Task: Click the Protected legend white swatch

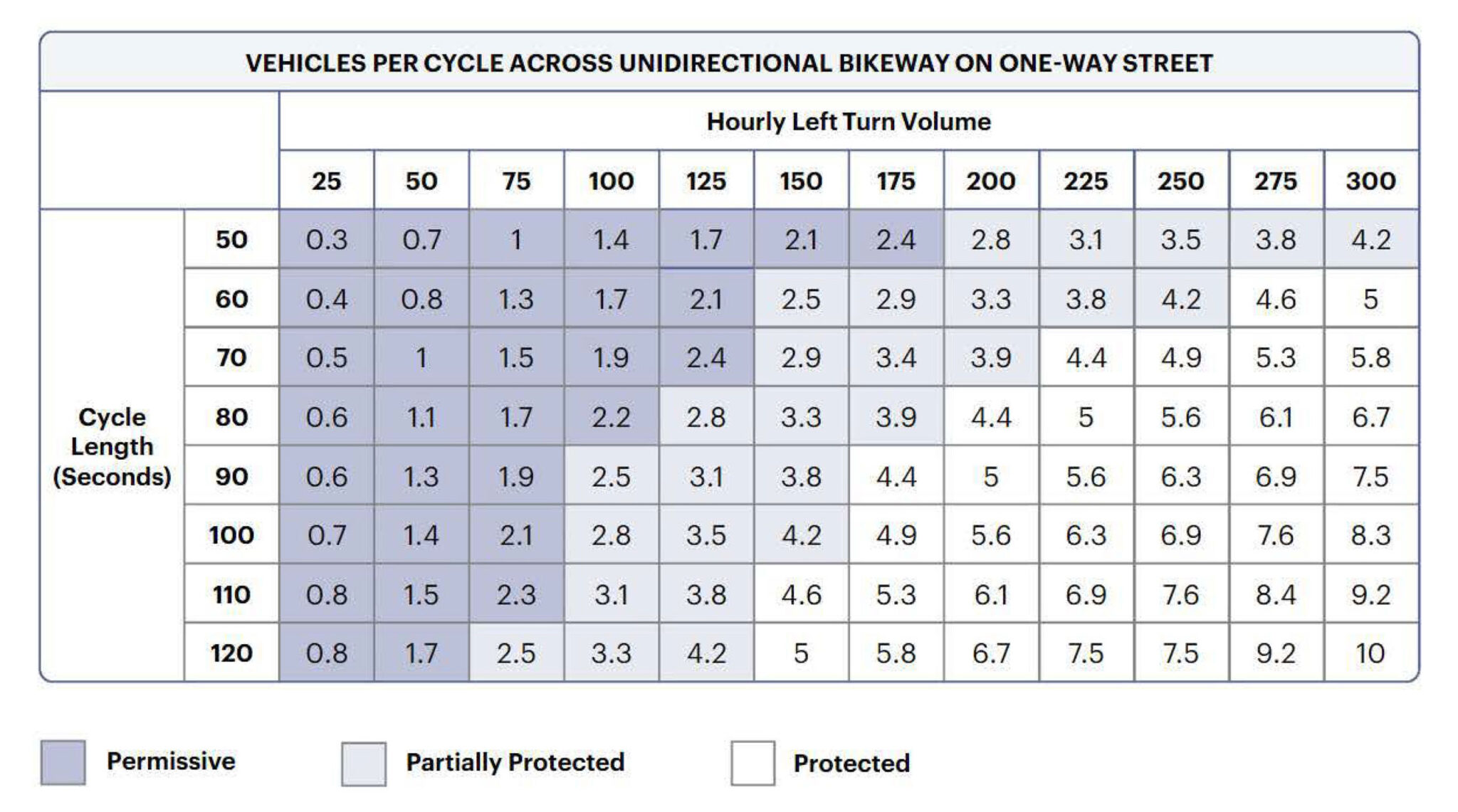Action: (752, 764)
